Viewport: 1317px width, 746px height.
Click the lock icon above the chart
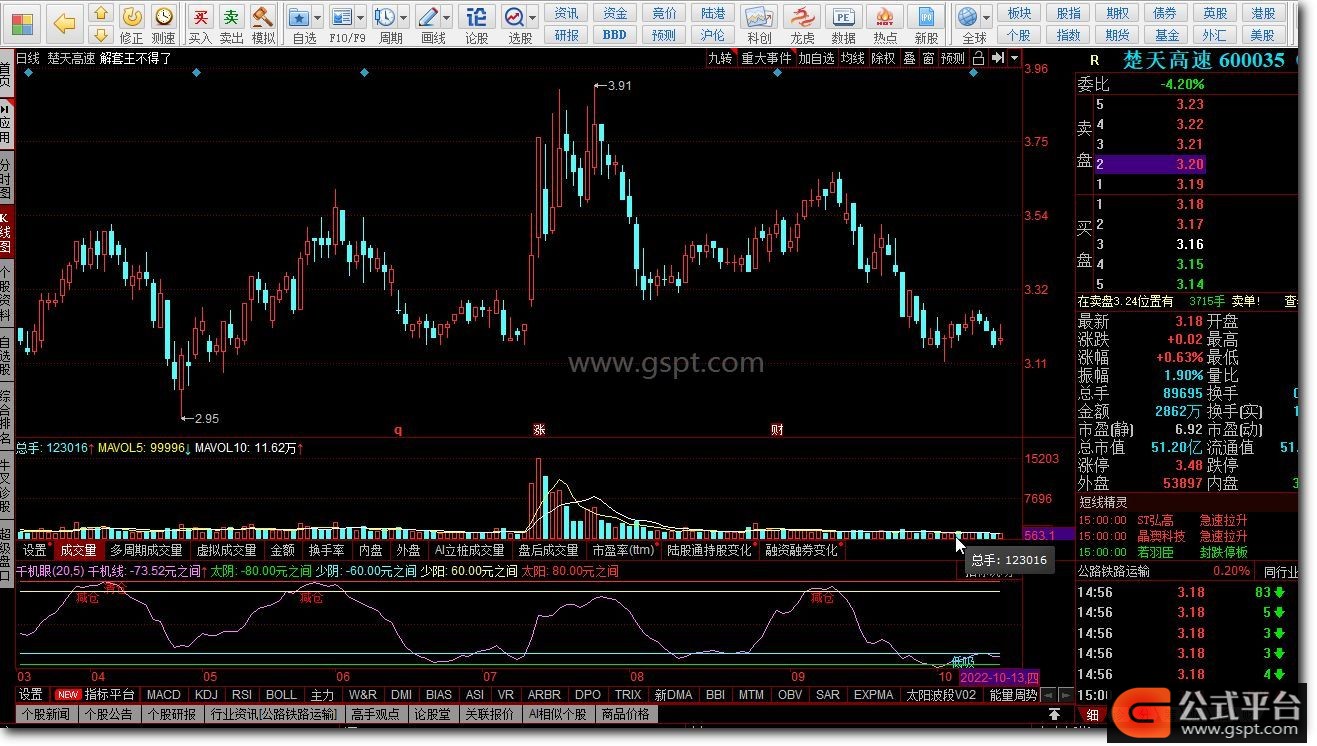[x=978, y=58]
